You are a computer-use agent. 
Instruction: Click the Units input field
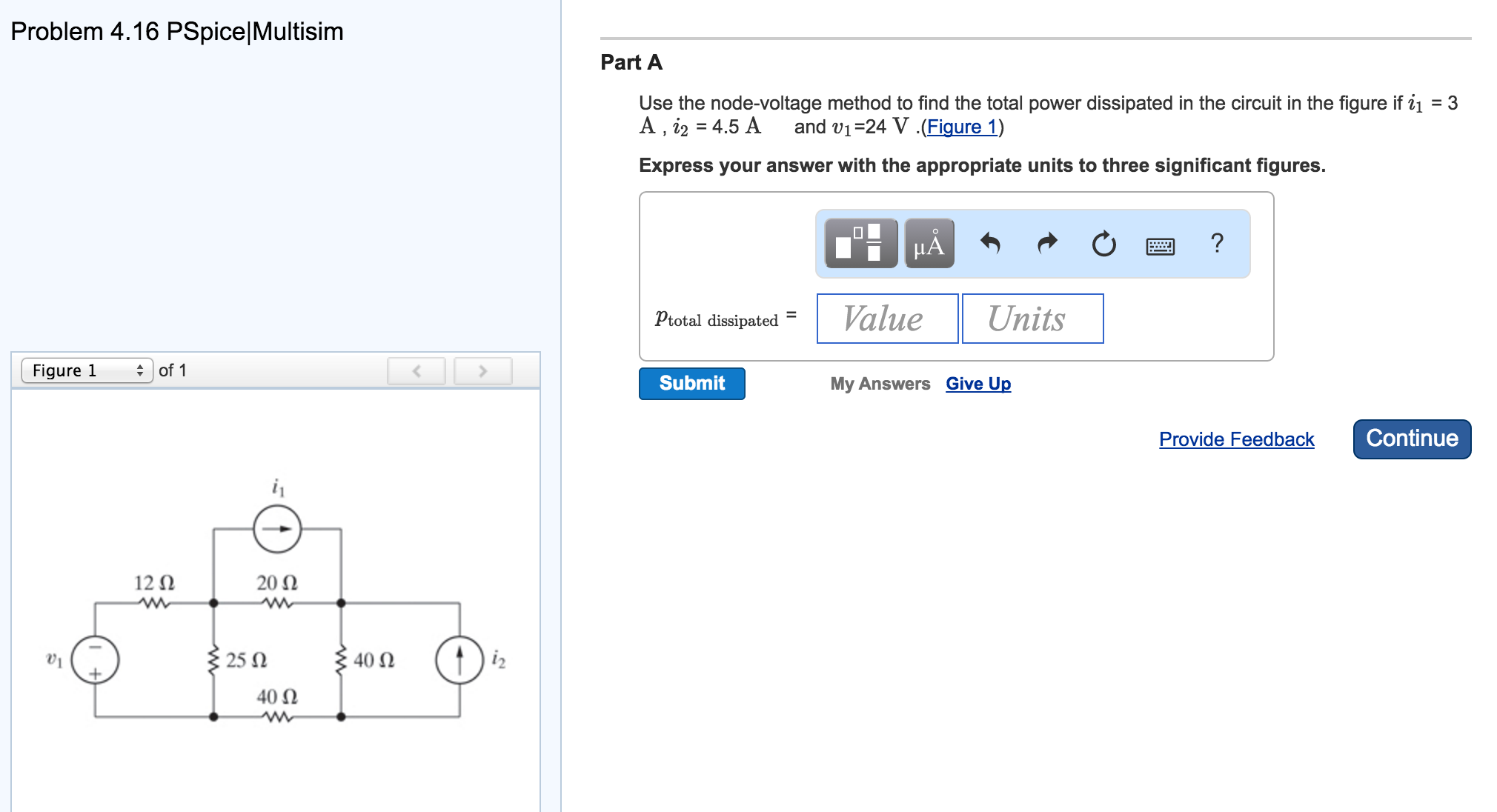tap(1032, 319)
